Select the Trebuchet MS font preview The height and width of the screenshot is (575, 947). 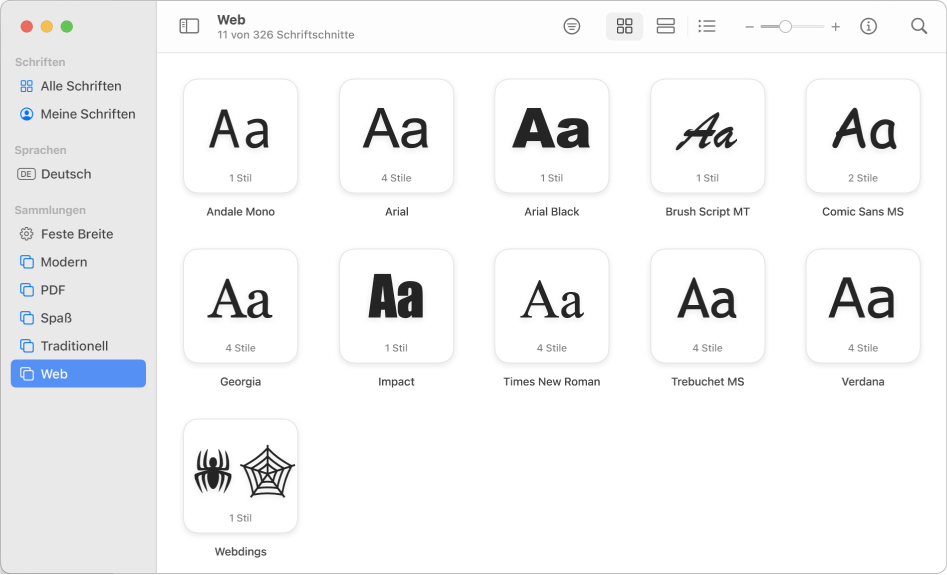[707, 306]
